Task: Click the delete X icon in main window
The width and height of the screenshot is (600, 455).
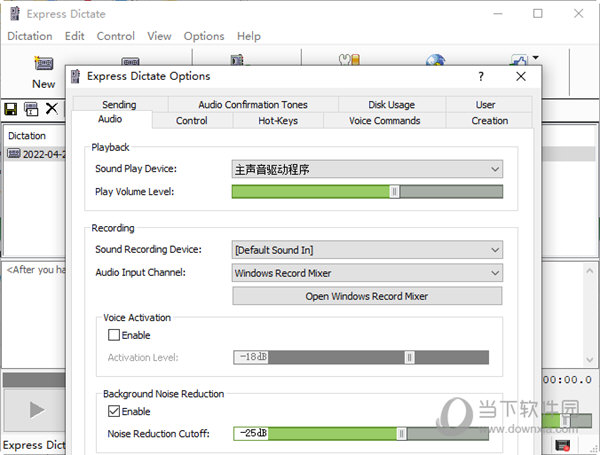Action: 52,109
